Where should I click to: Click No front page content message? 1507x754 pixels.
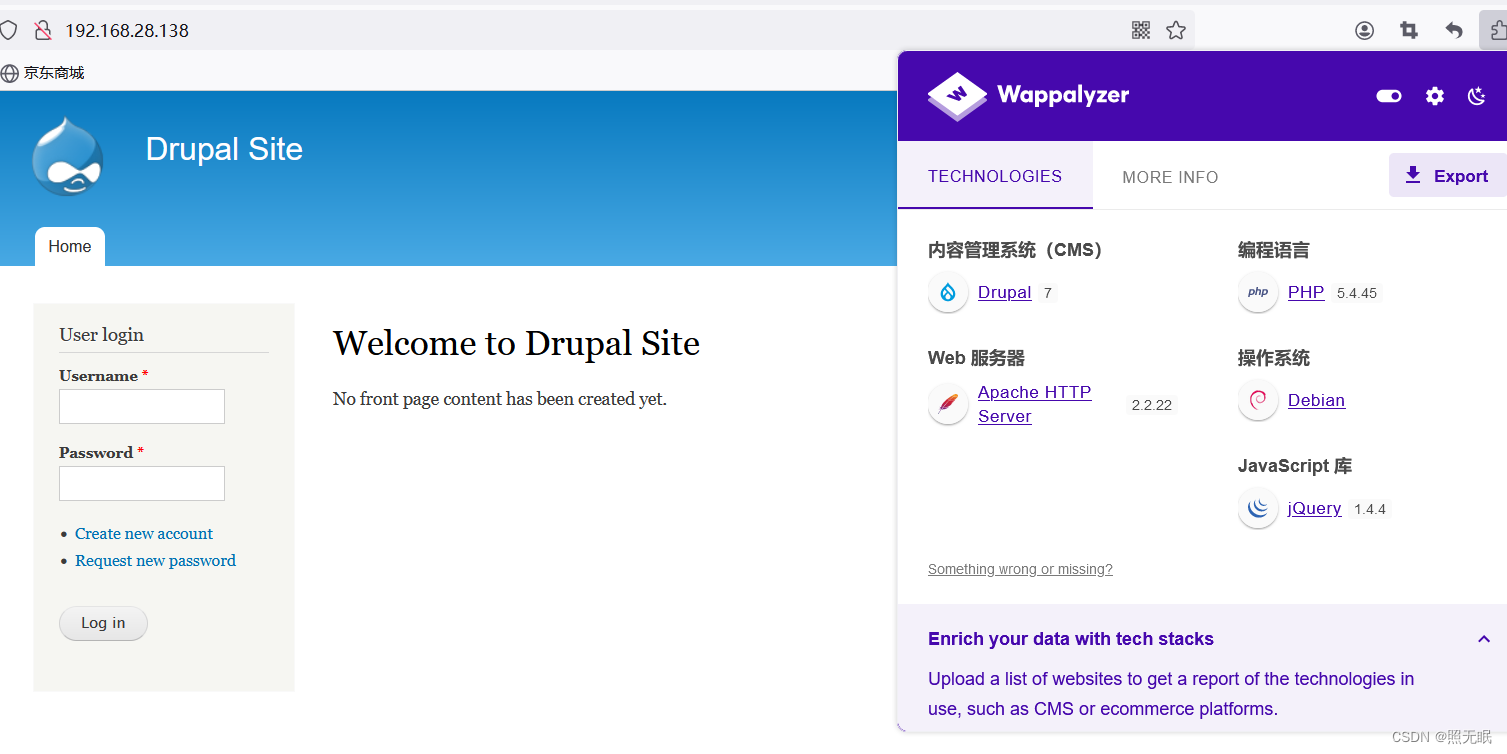(499, 399)
